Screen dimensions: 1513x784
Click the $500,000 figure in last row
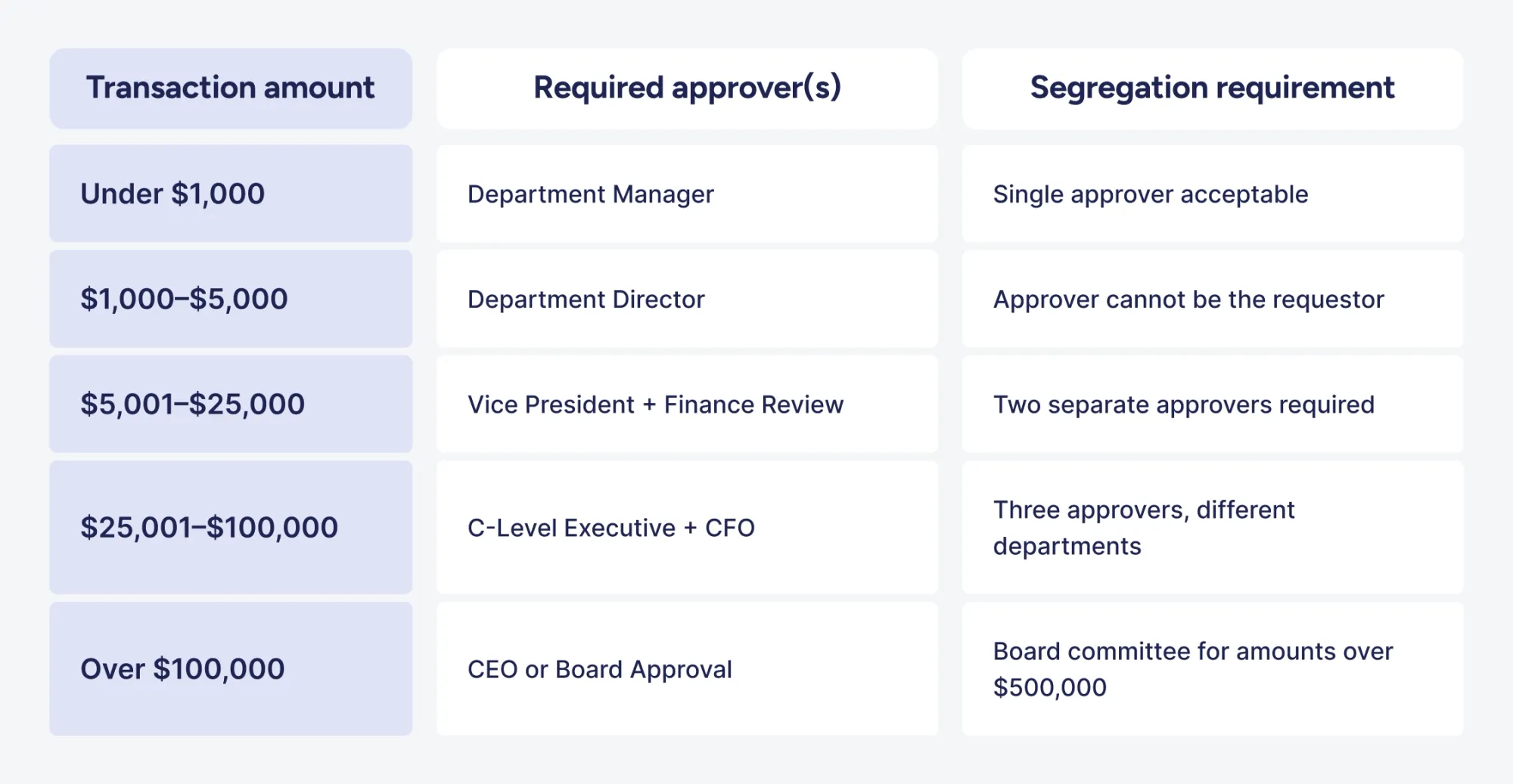(1049, 687)
